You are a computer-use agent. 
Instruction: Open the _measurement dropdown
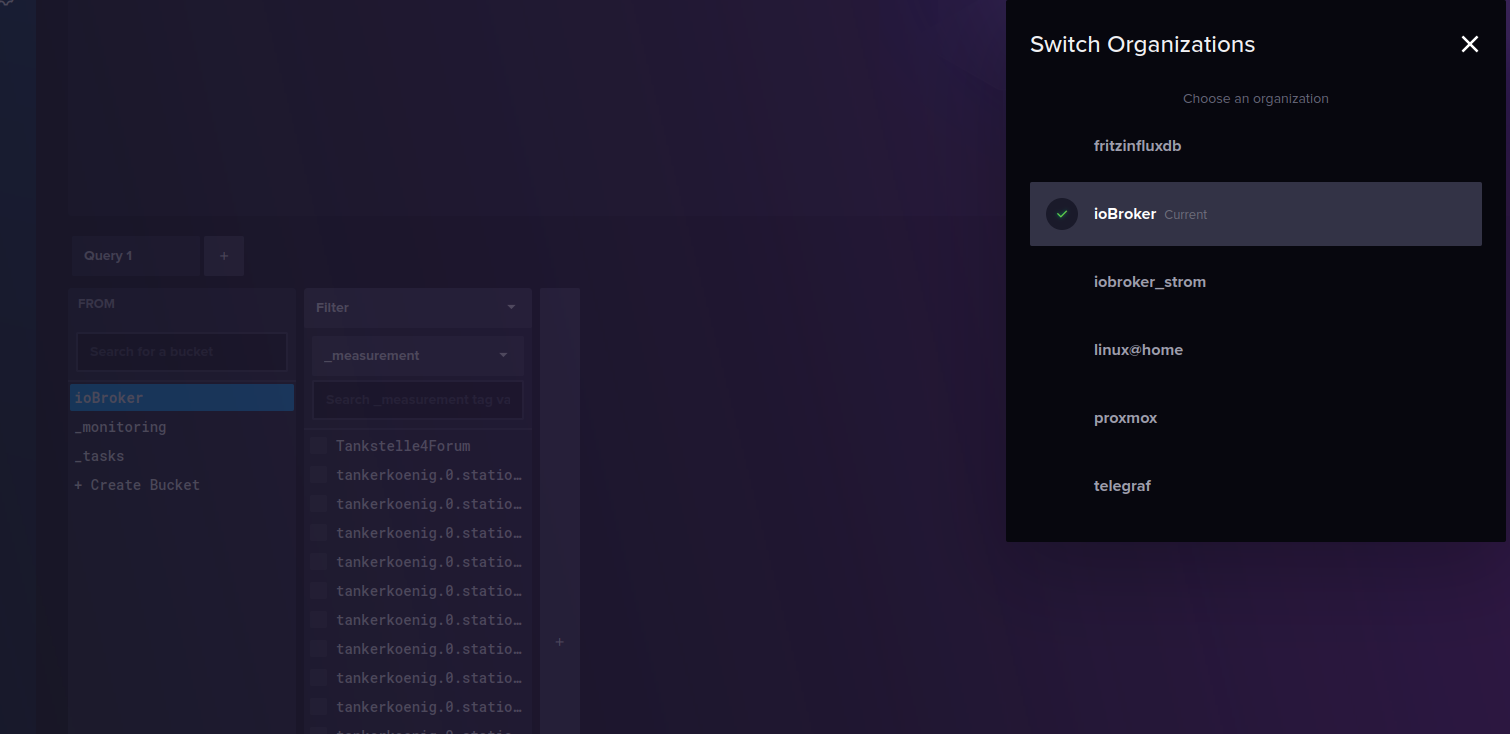pos(417,356)
